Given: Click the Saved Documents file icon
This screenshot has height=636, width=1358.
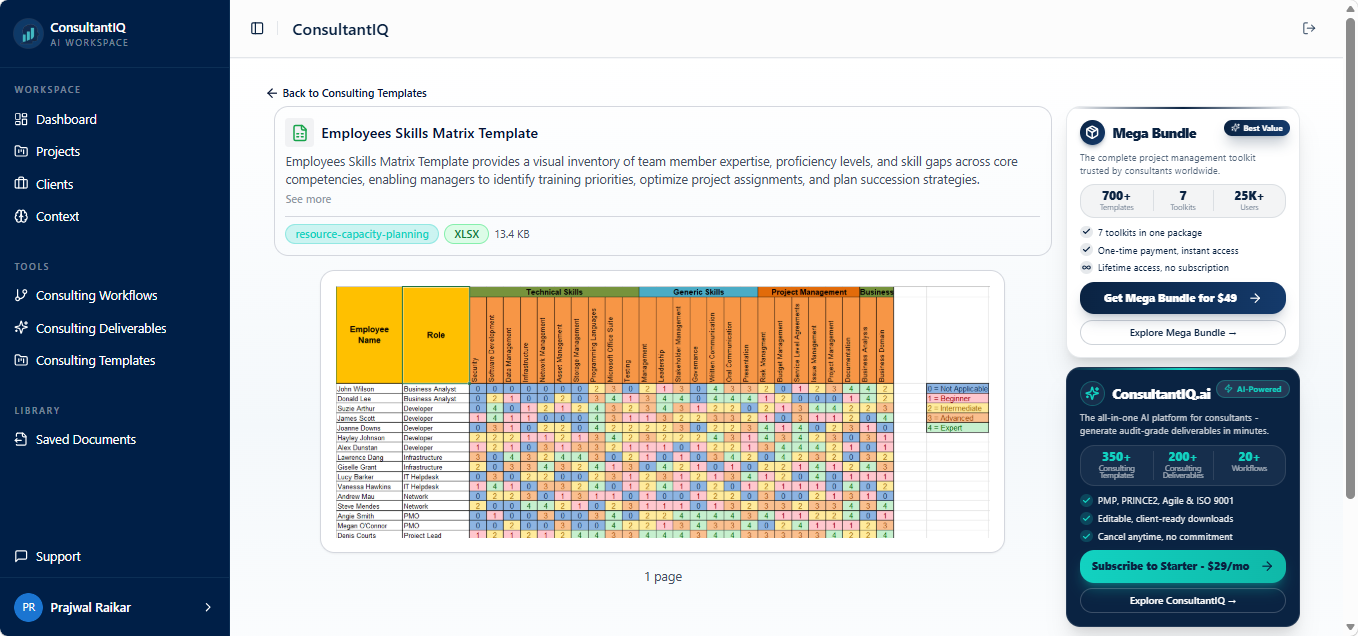Looking at the screenshot, I should [22, 439].
